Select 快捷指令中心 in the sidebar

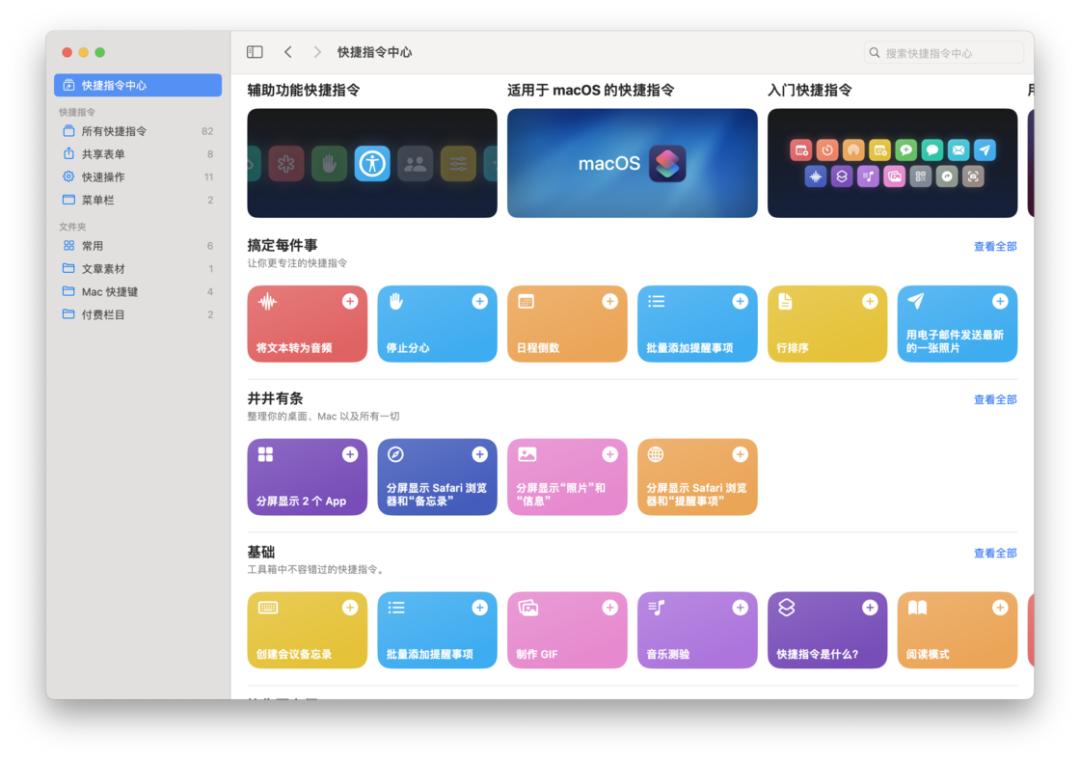click(x=138, y=85)
